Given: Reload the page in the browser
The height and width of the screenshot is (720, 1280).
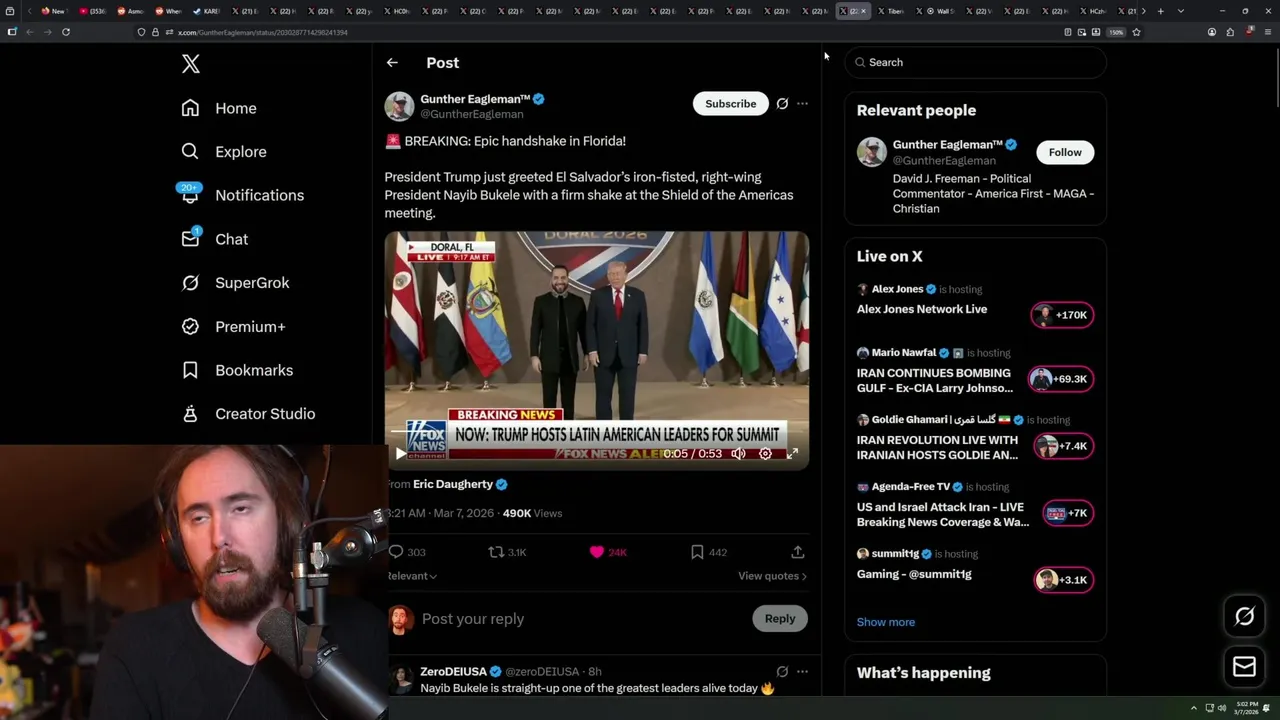Looking at the screenshot, I should coord(66,32).
